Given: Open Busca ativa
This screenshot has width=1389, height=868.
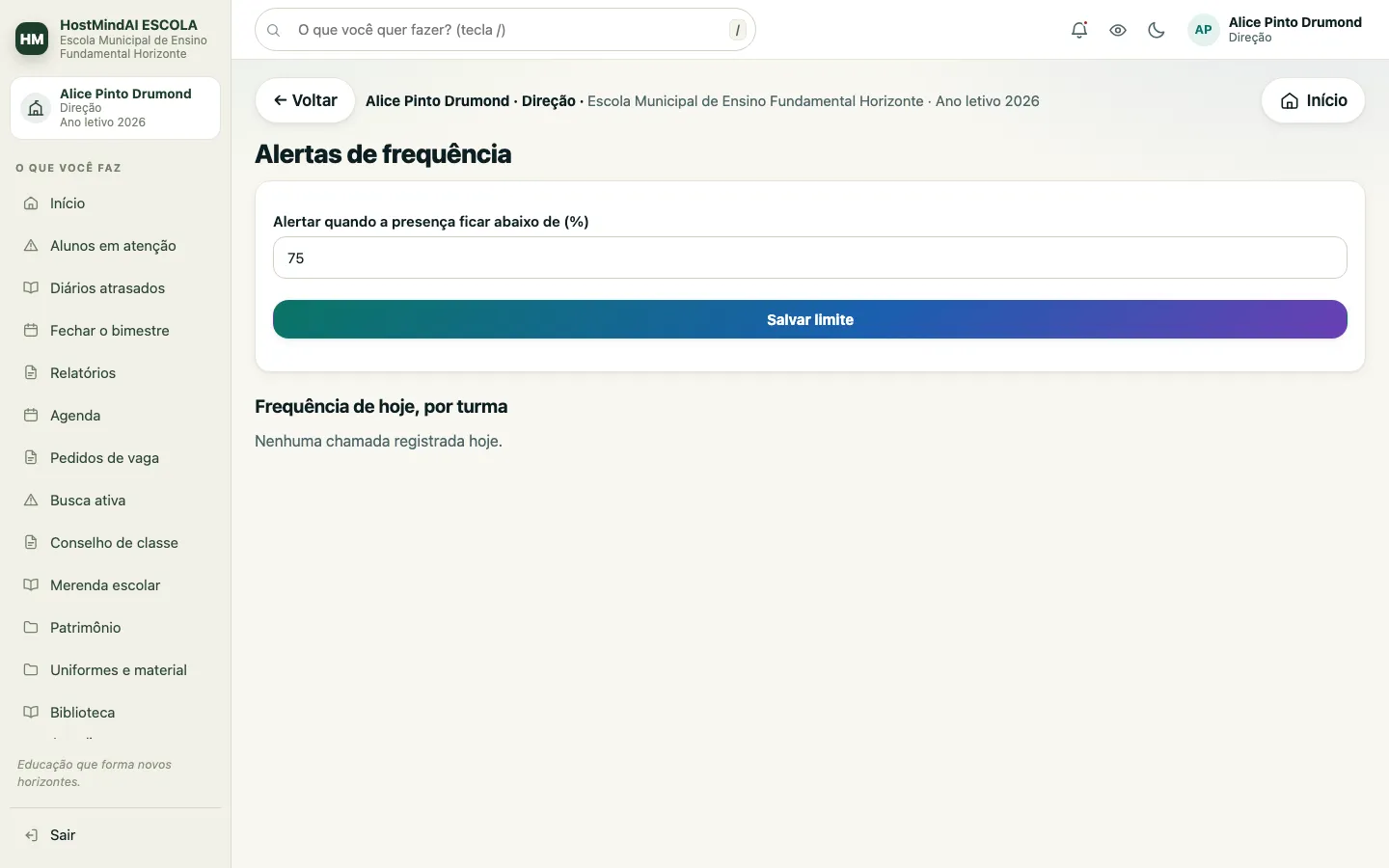Looking at the screenshot, I should pyautogui.click(x=116, y=501).
